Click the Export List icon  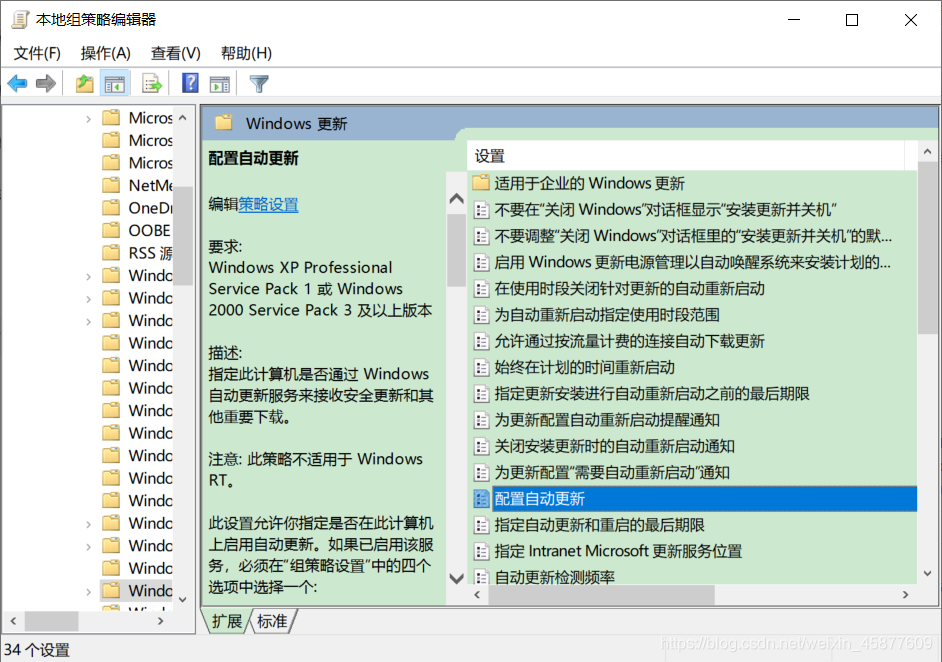pyautogui.click(x=152, y=83)
